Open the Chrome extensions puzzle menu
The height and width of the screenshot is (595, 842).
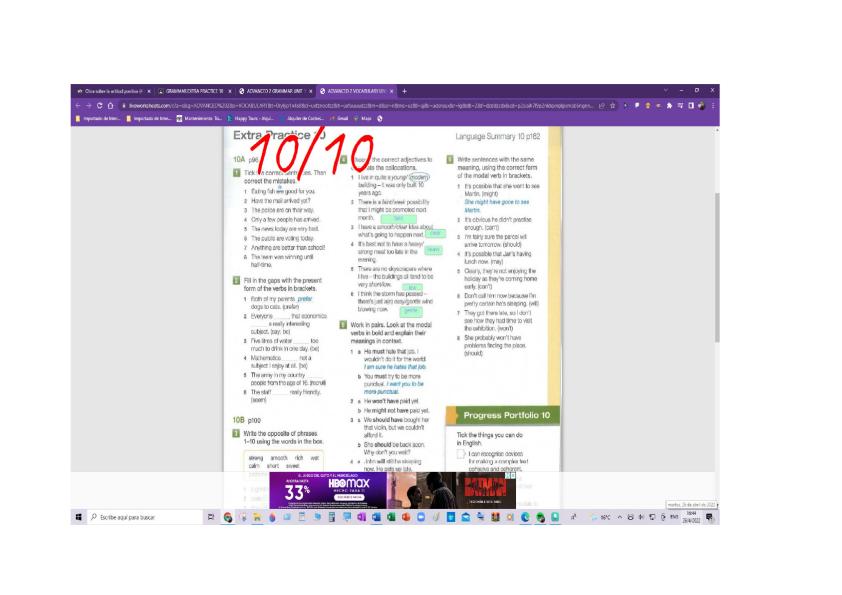point(669,106)
